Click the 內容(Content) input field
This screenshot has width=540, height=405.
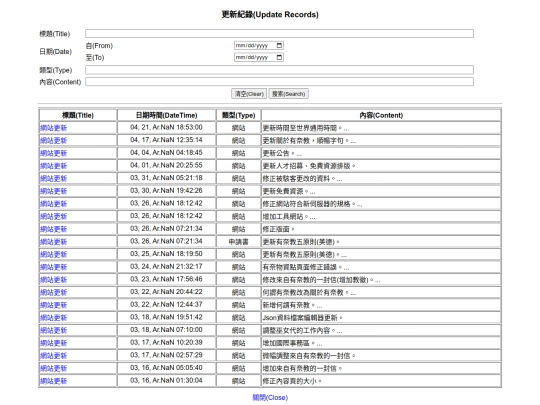tap(279, 82)
